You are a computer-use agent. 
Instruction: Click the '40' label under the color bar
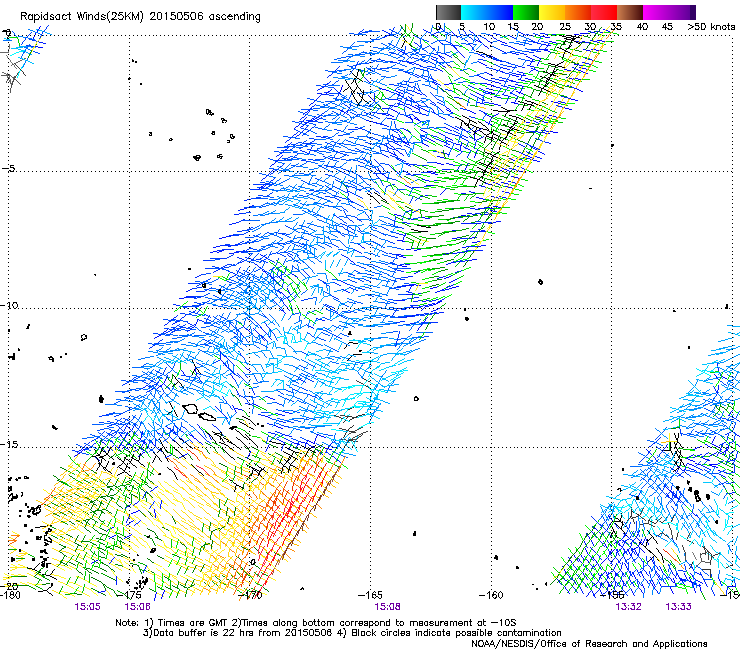[642, 27]
